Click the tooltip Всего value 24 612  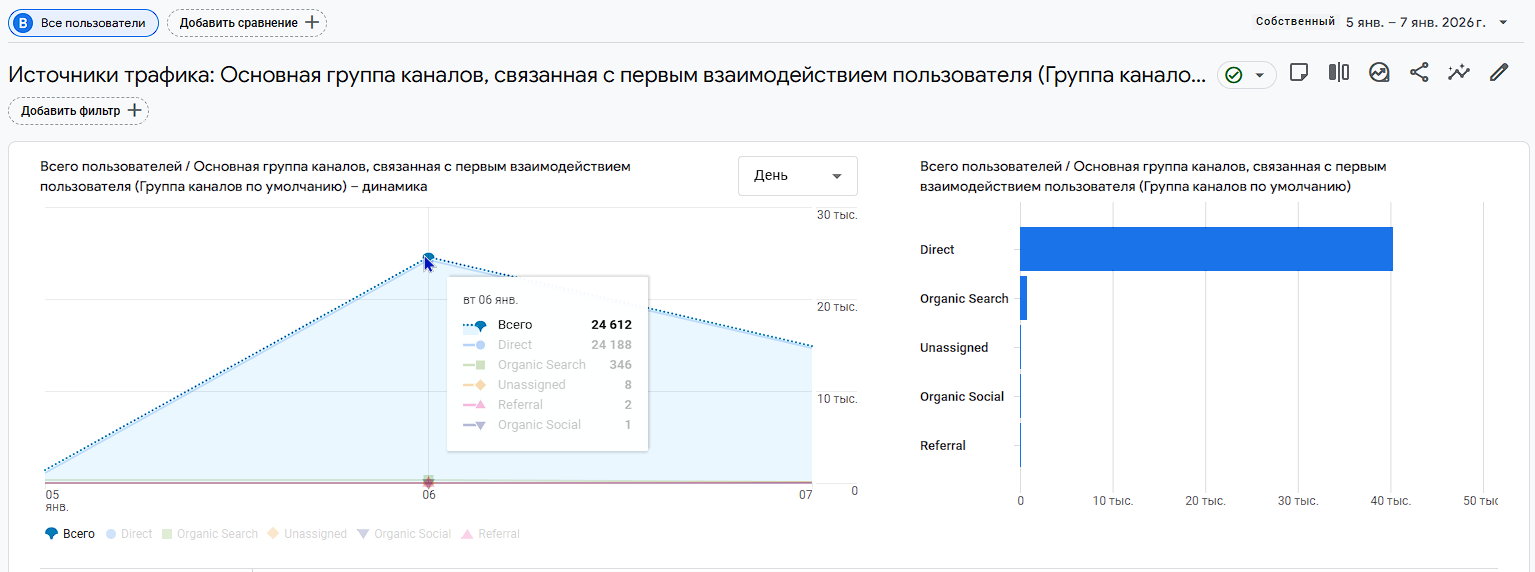click(611, 325)
